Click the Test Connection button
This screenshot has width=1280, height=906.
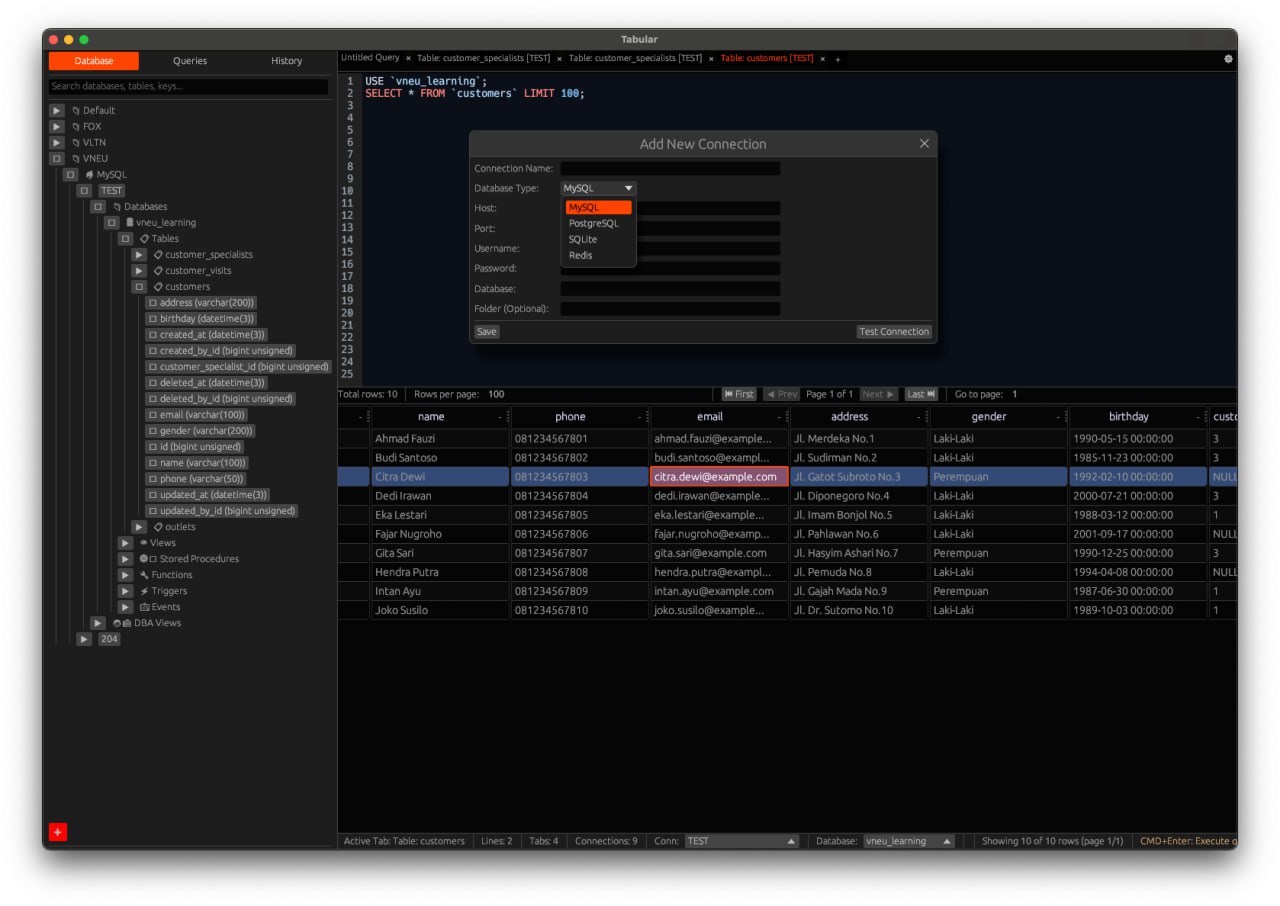point(892,331)
